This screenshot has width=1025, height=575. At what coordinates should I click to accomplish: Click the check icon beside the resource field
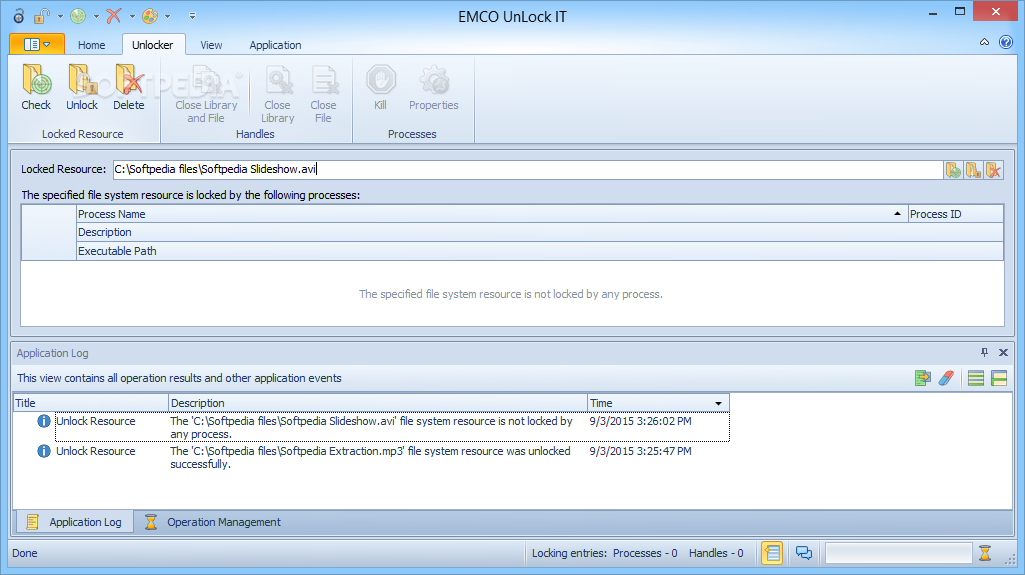(954, 170)
